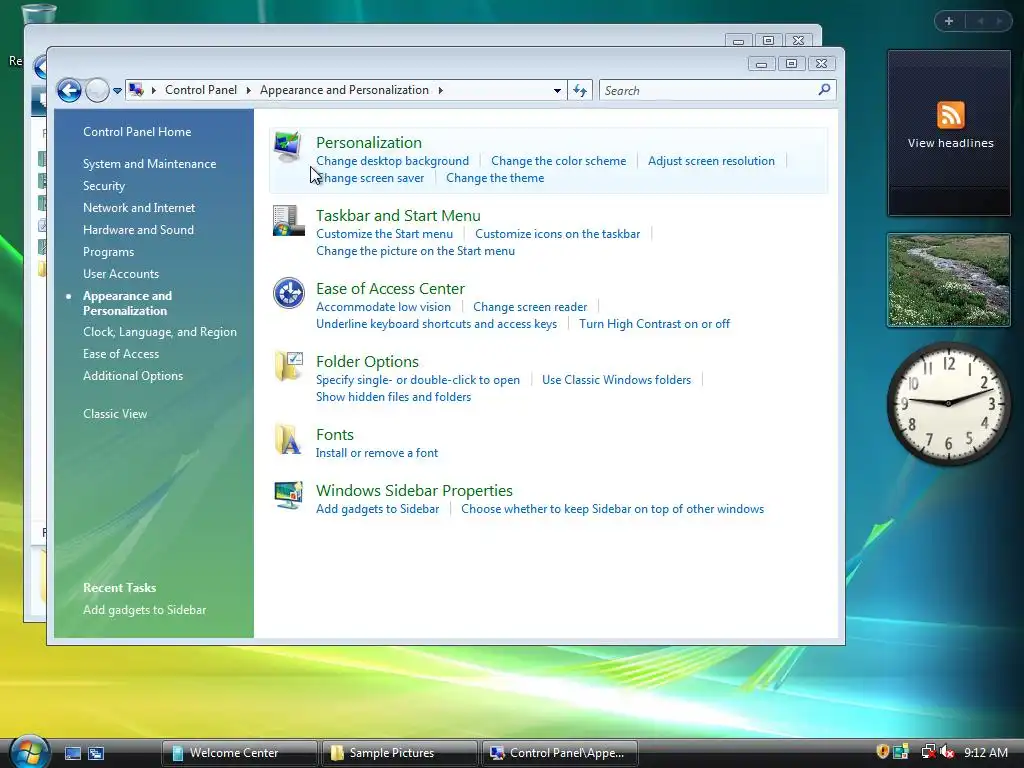Focus the Search input field

(708, 90)
